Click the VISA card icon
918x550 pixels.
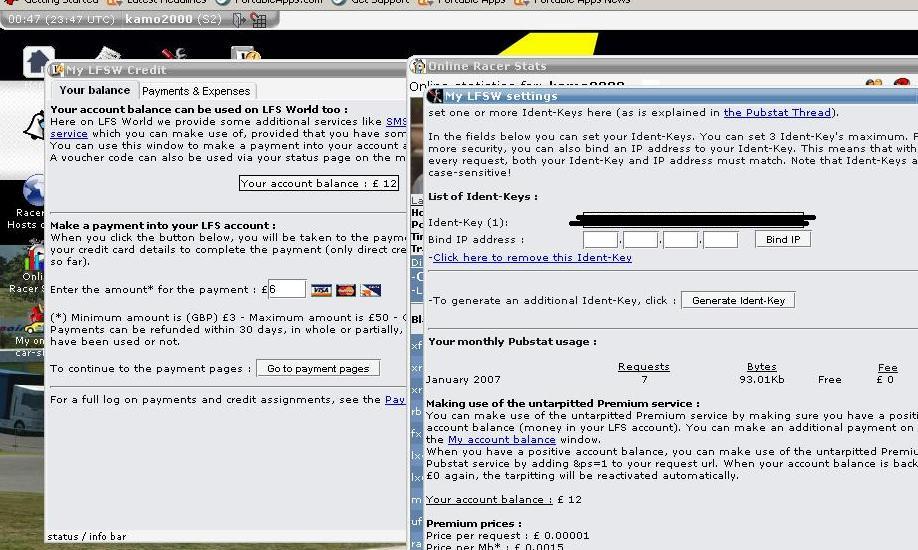point(321,290)
